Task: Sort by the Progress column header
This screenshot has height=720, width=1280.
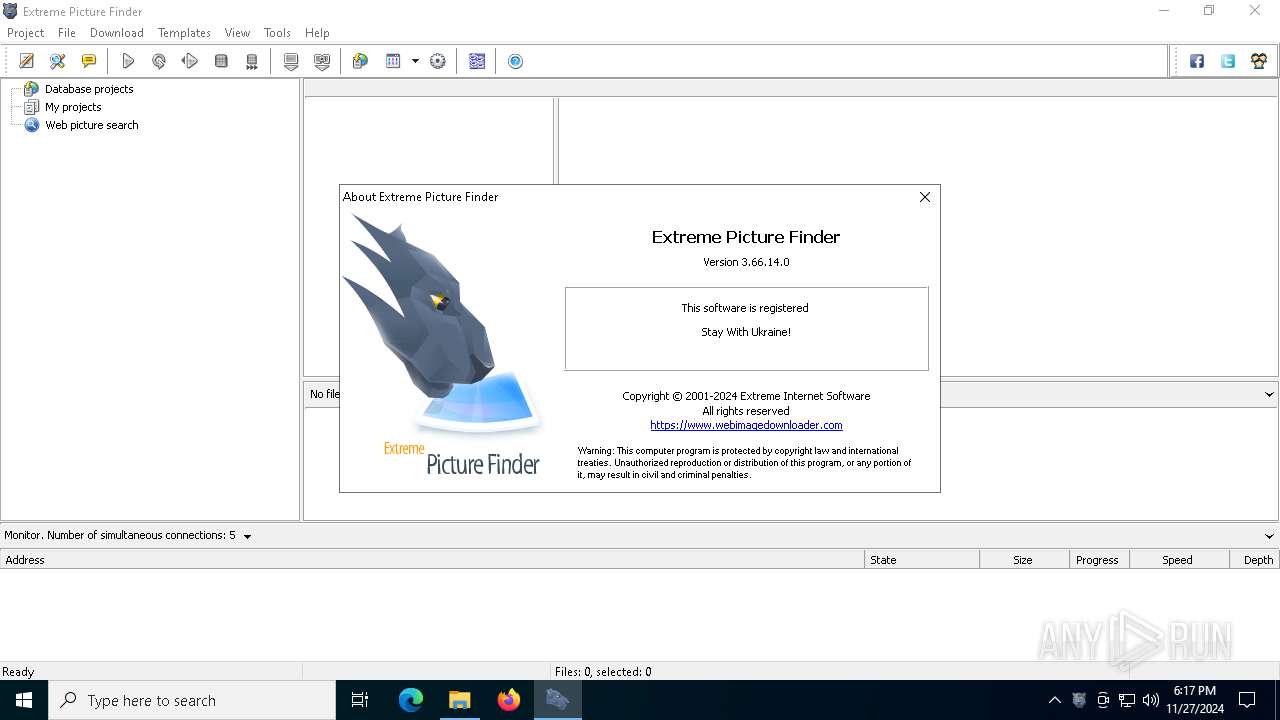Action: click(x=1099, y=560)
